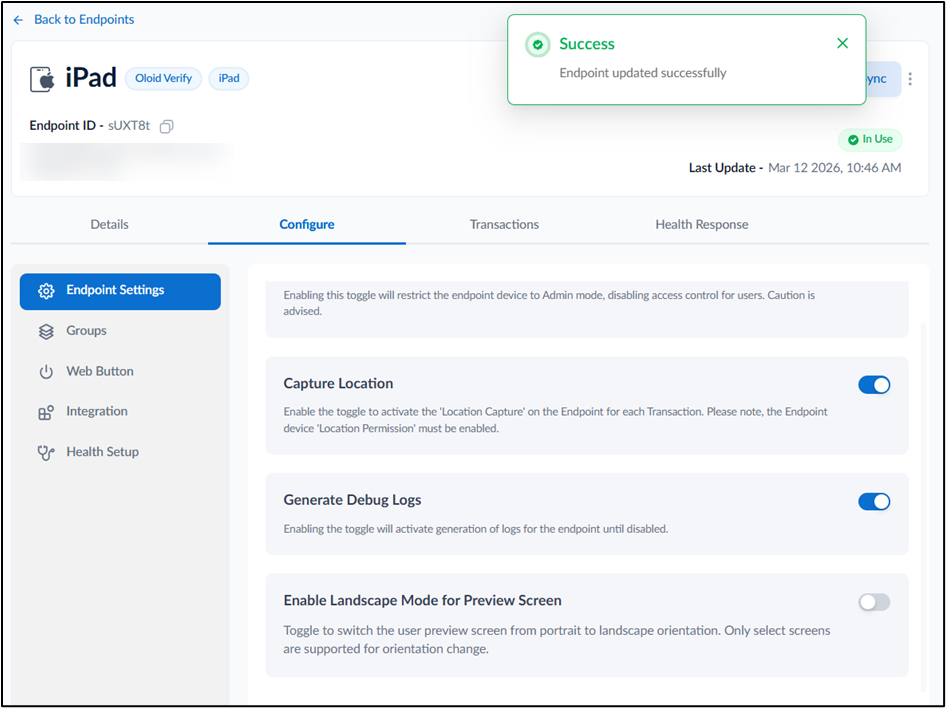946x708 pixels.
Task: Click the In Use green check icon
Action: pos(852,140)
